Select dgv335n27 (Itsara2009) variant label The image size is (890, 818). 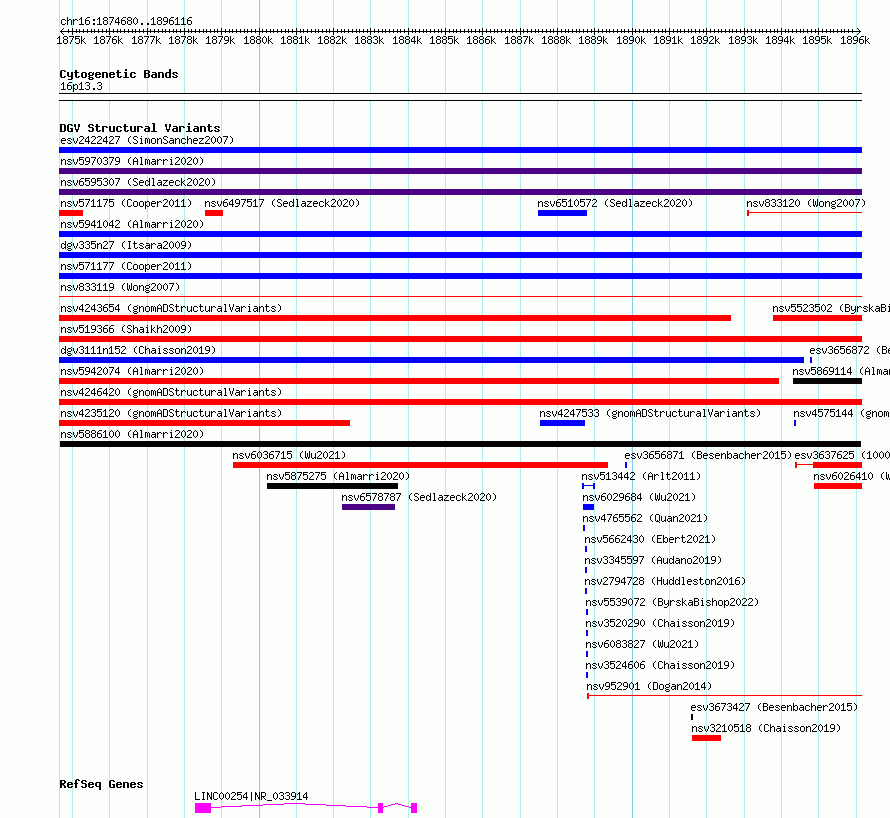pyautogui.click(x=126, y=245)
